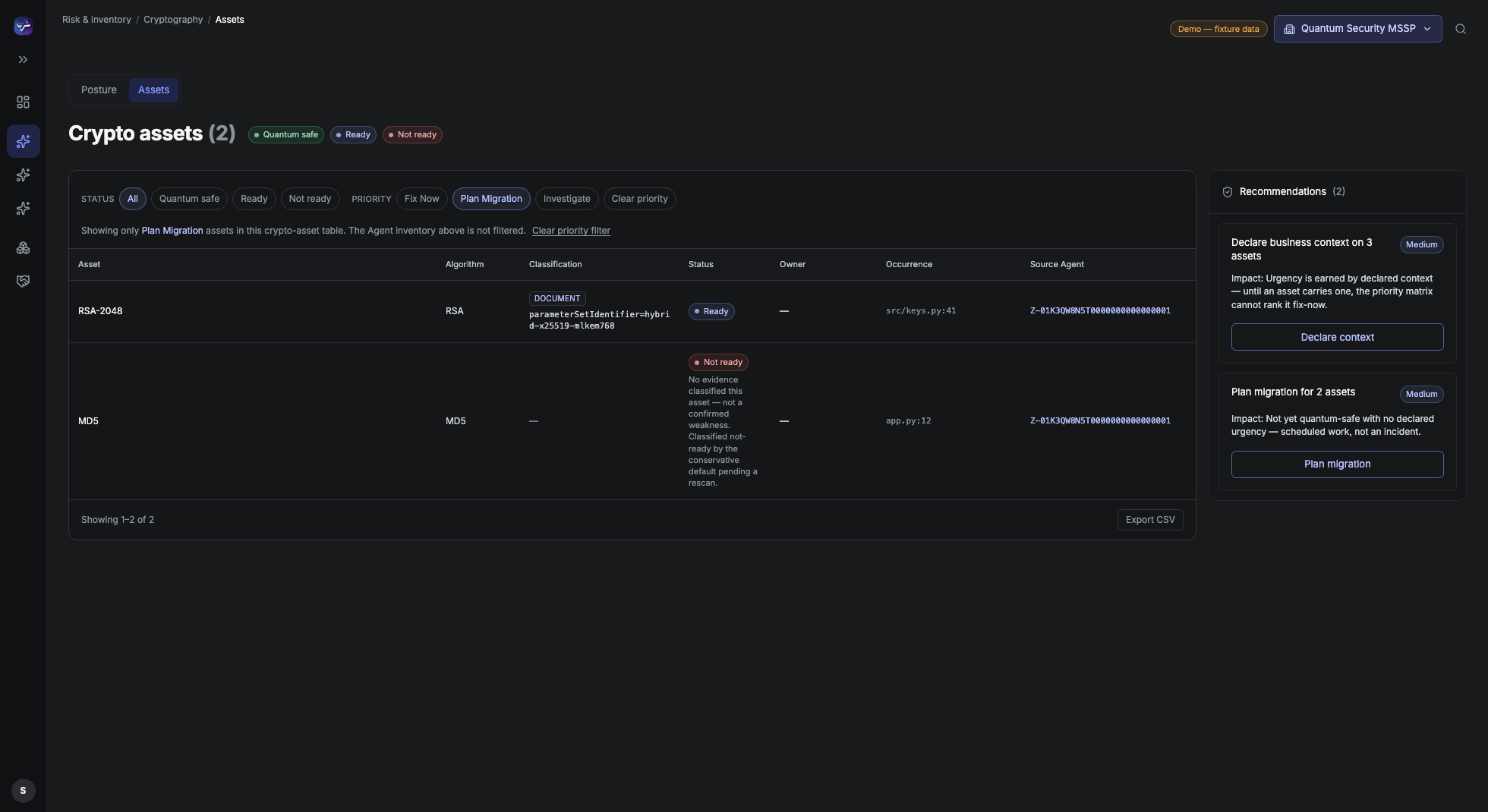Screen dimensions: 1488x812
Task: Click the Classification column header
Action: tap(556, 265)
